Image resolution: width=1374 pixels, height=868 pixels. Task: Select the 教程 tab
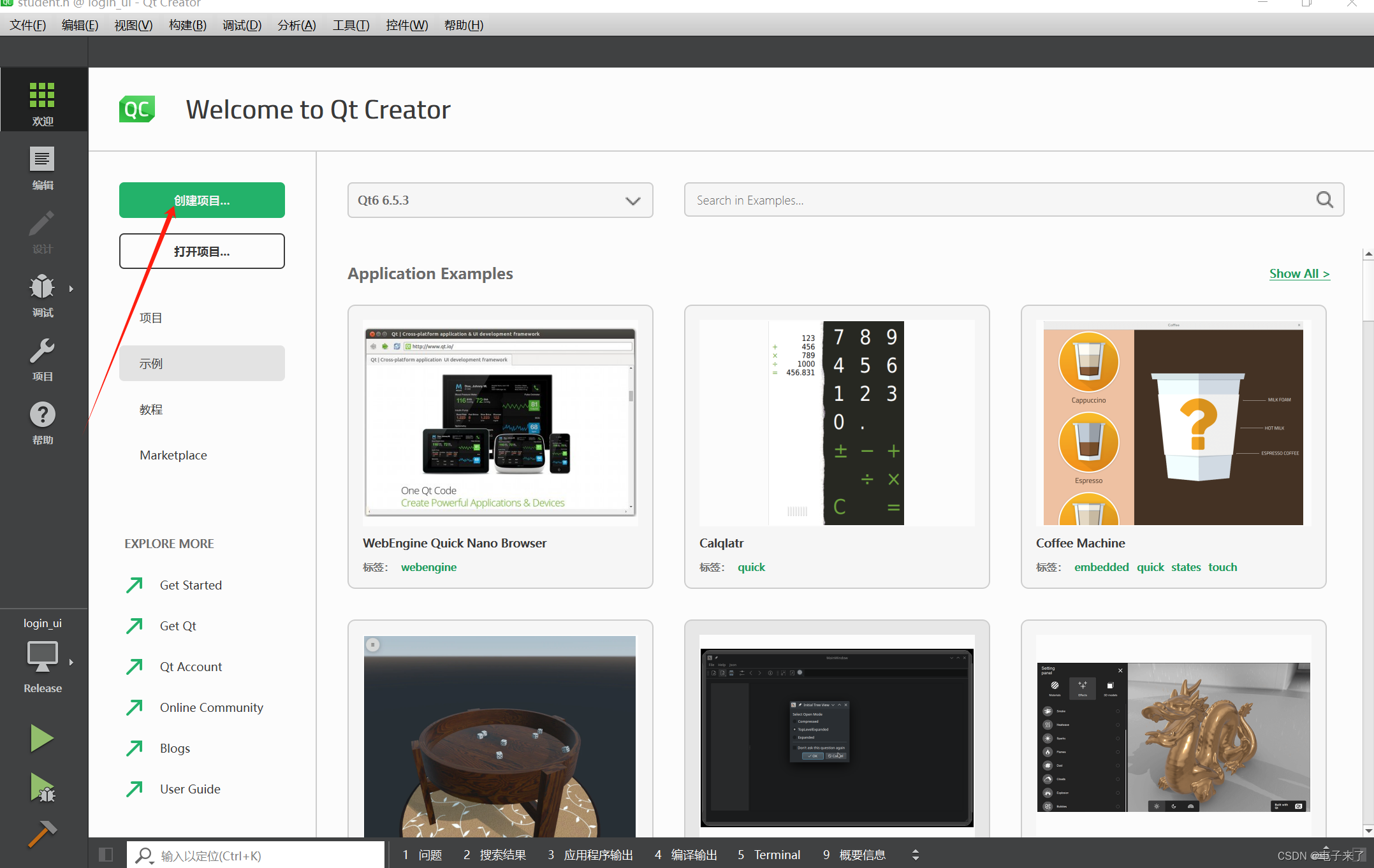pyautogui.click(x=151, y=409)
